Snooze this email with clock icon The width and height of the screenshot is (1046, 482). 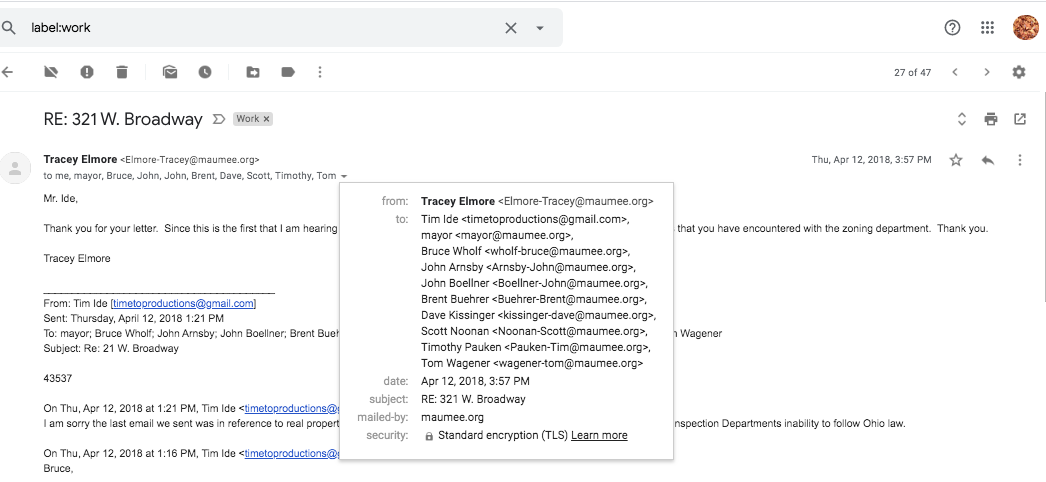tap(205, 72)
